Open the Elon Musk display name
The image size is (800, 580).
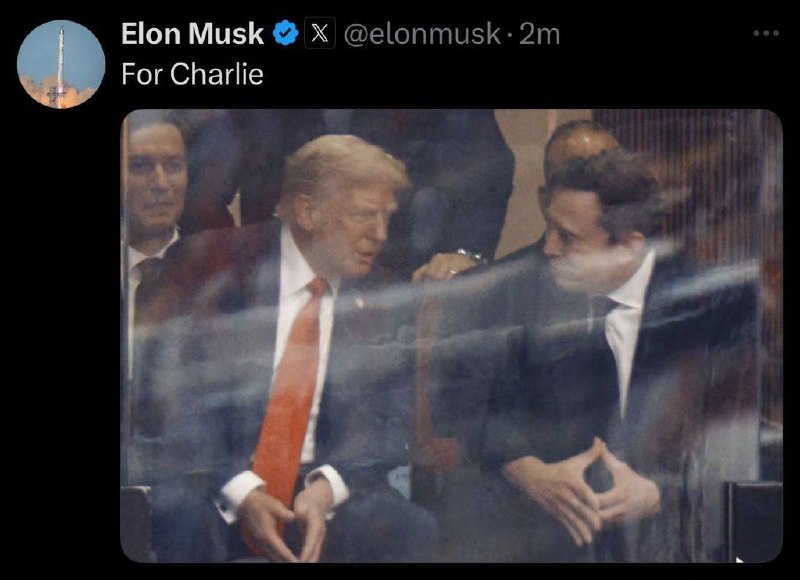click(192, 34)
